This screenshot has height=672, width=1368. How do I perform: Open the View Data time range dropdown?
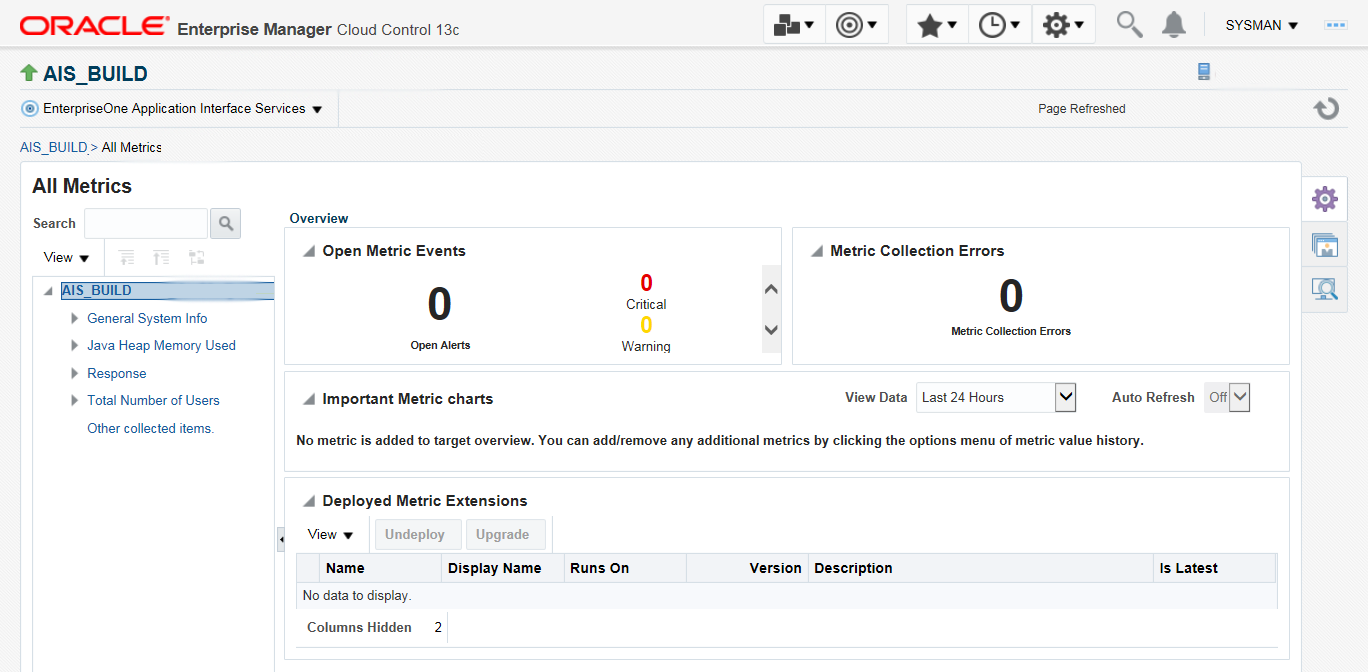[1065, 397]
